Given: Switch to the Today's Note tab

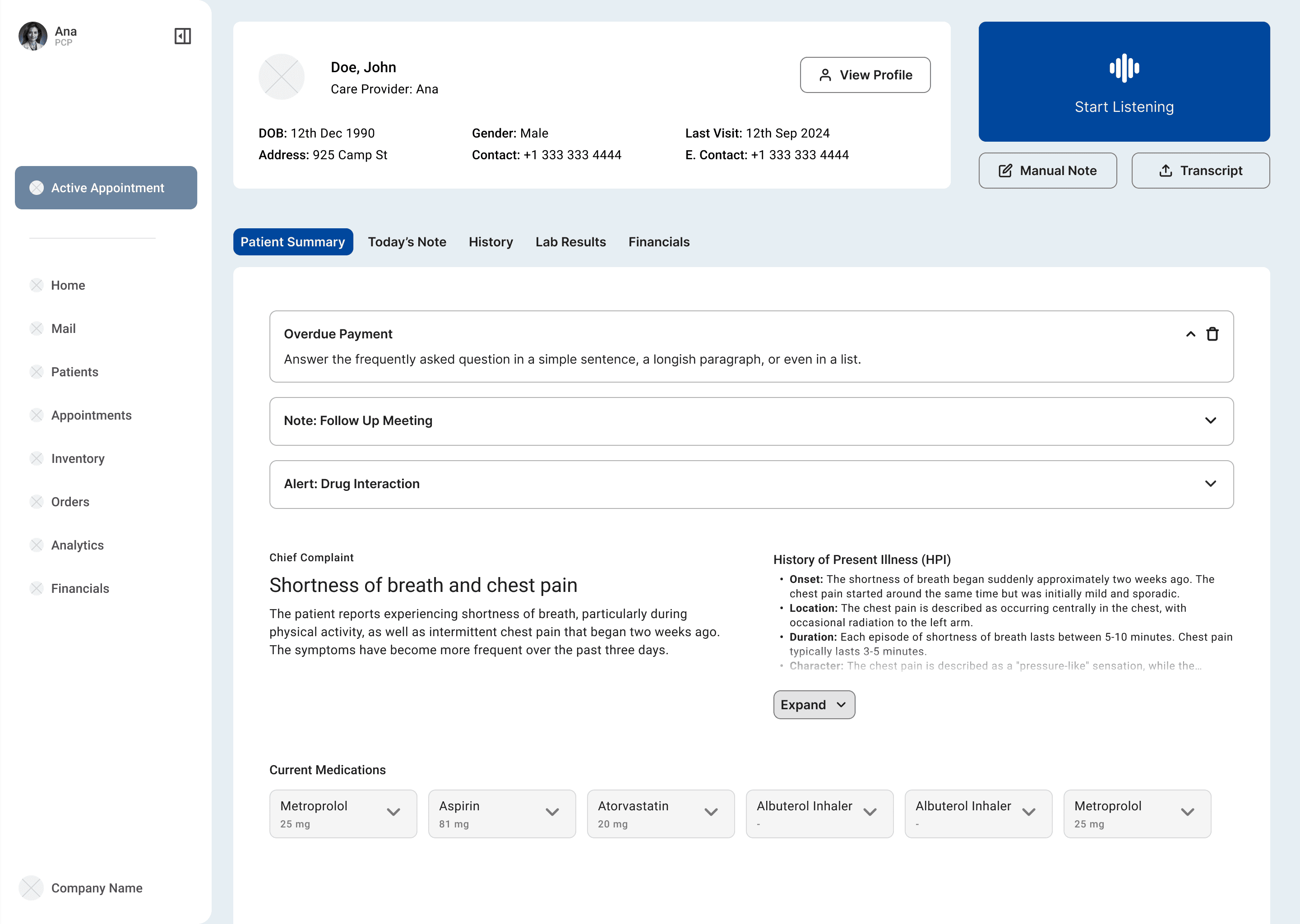Looking at the screenshot, I should click(x=407, y=242).
